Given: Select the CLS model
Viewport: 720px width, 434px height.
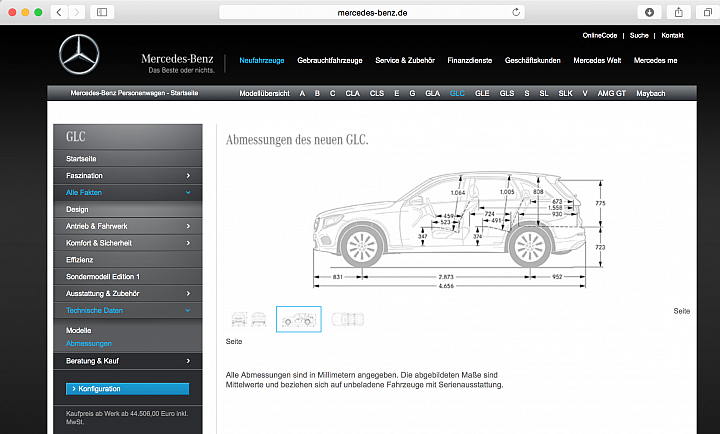Looking at the screenshot, I should [377, 93].
